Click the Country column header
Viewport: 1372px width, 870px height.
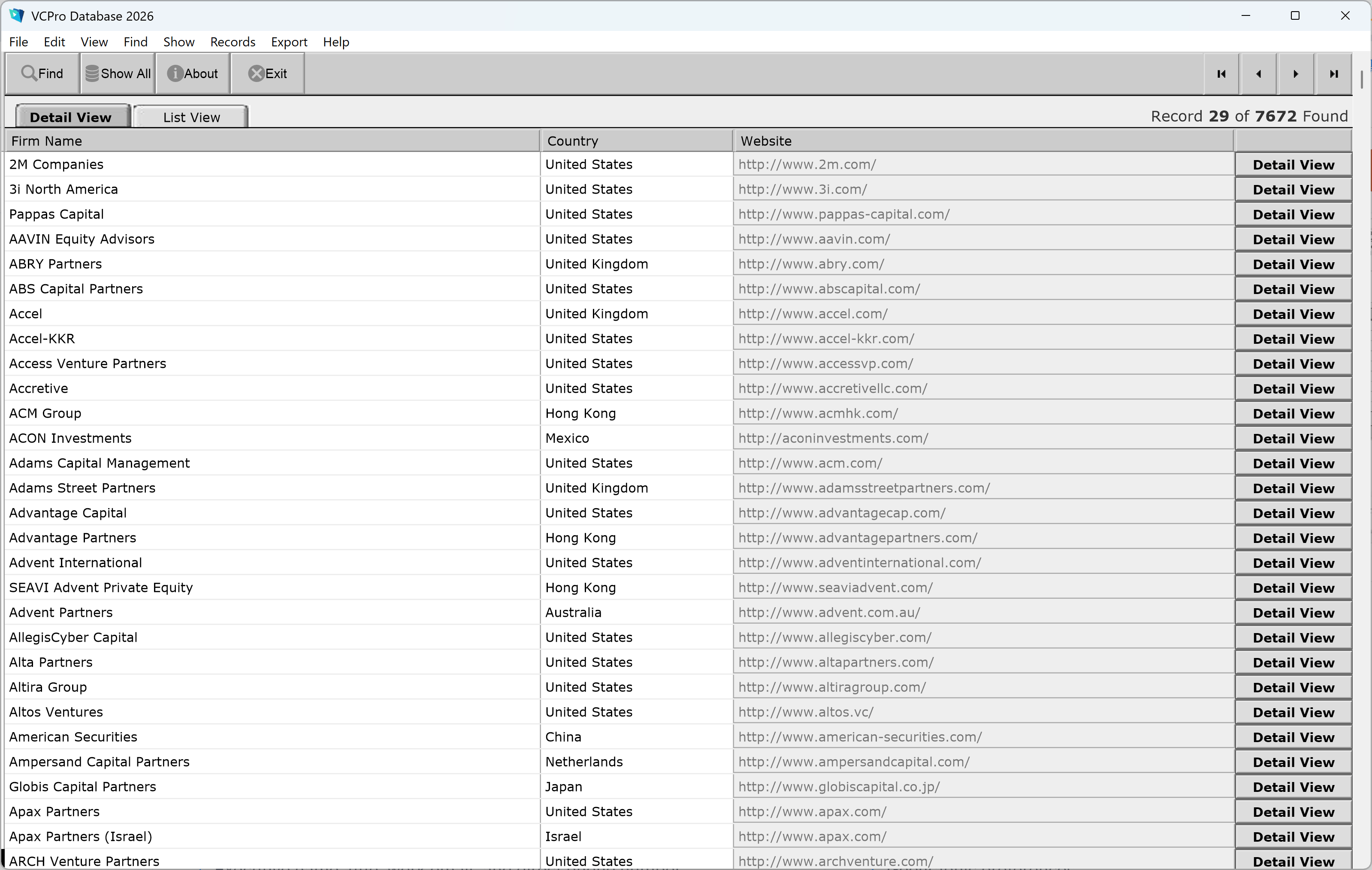coord(636,141)
